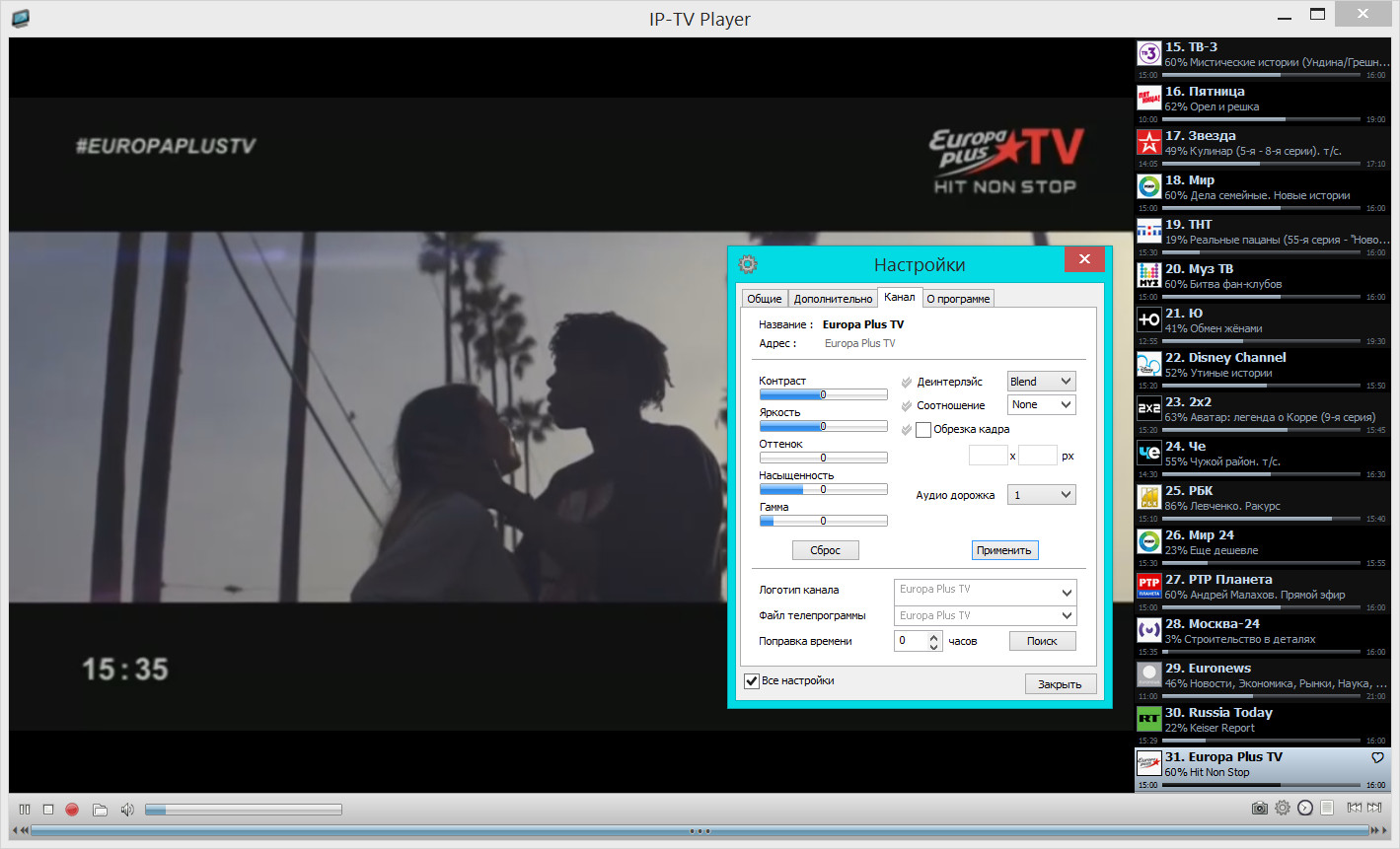
Task: Click the Применить button
Action: pyautogui.click(x=1004, y=550)
